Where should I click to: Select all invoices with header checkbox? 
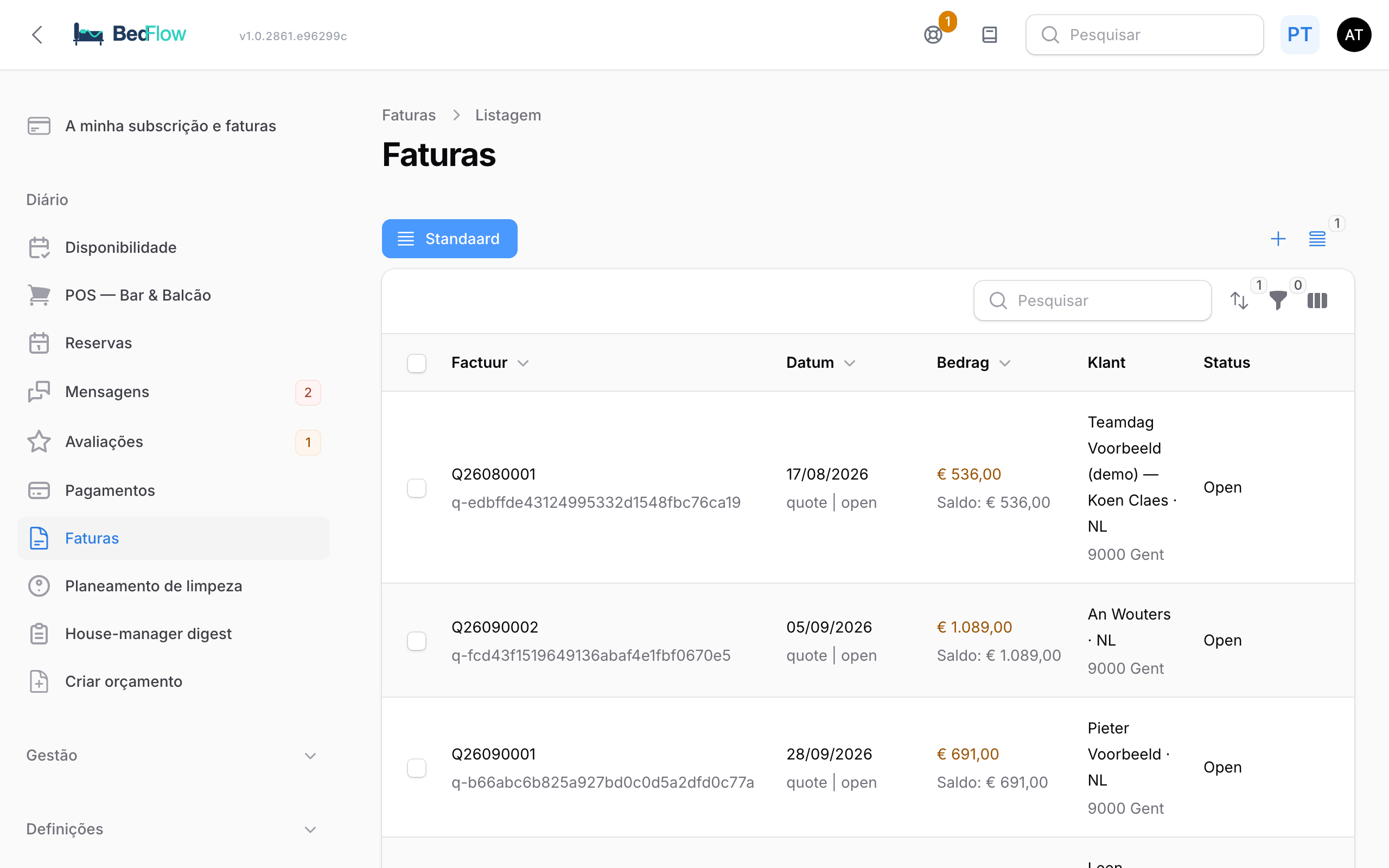point(417,363)
